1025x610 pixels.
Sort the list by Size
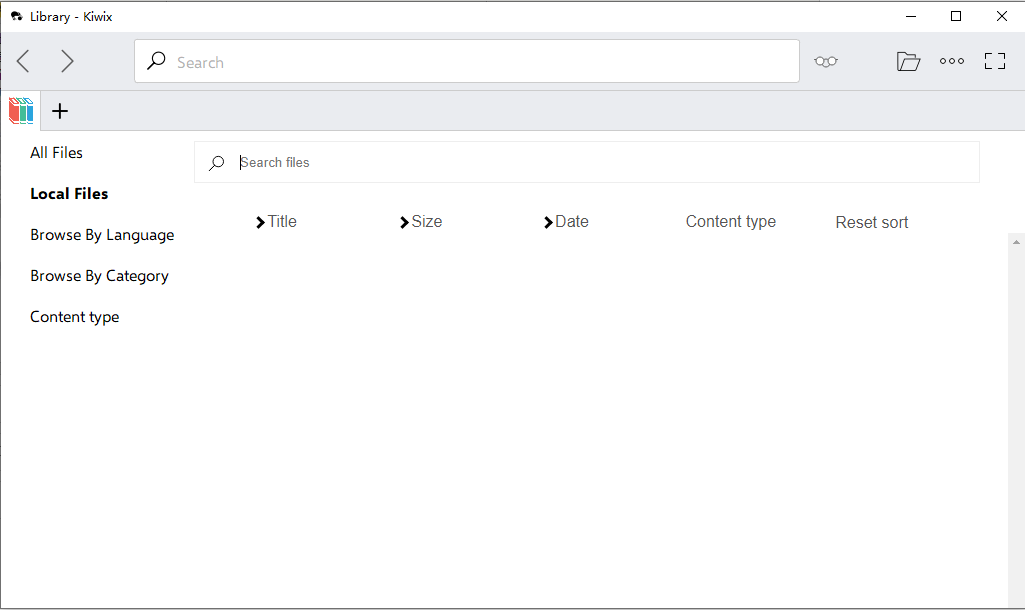pyautogui.click(x=421, y=222)
